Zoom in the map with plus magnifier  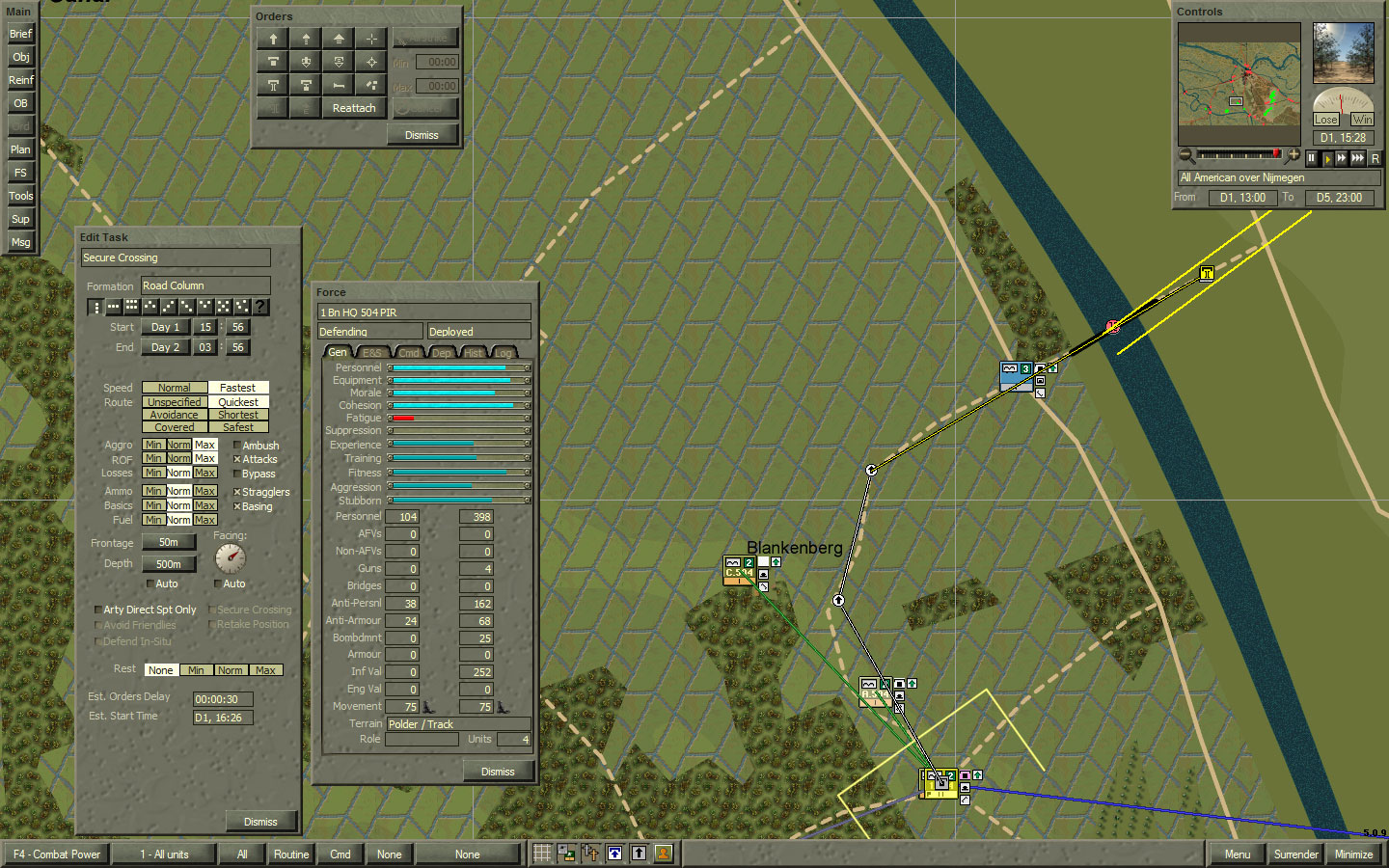pos(1294,155)
